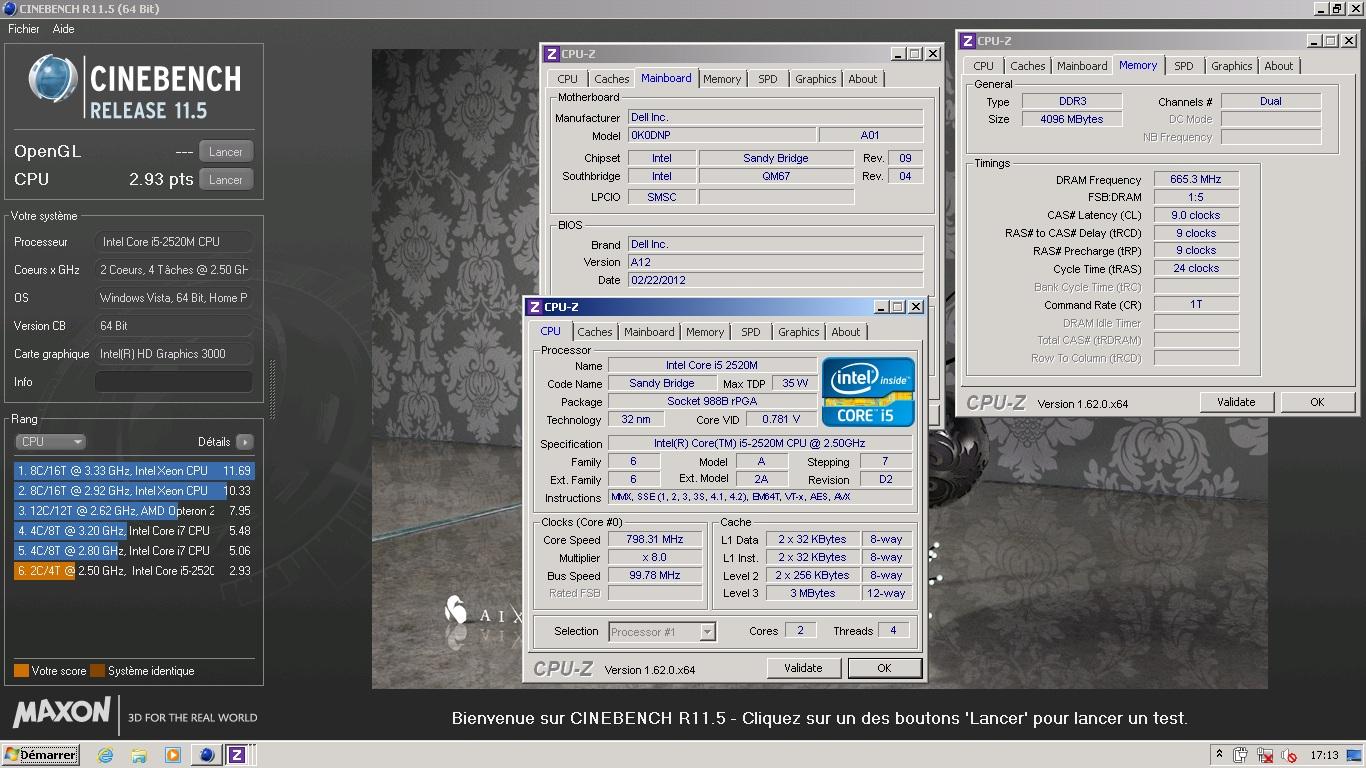The width and height of the screenshot is (1366, 768).
Task: Select rank 4 Core i7 3.20 GHz row
Action: tap(134, 531)
